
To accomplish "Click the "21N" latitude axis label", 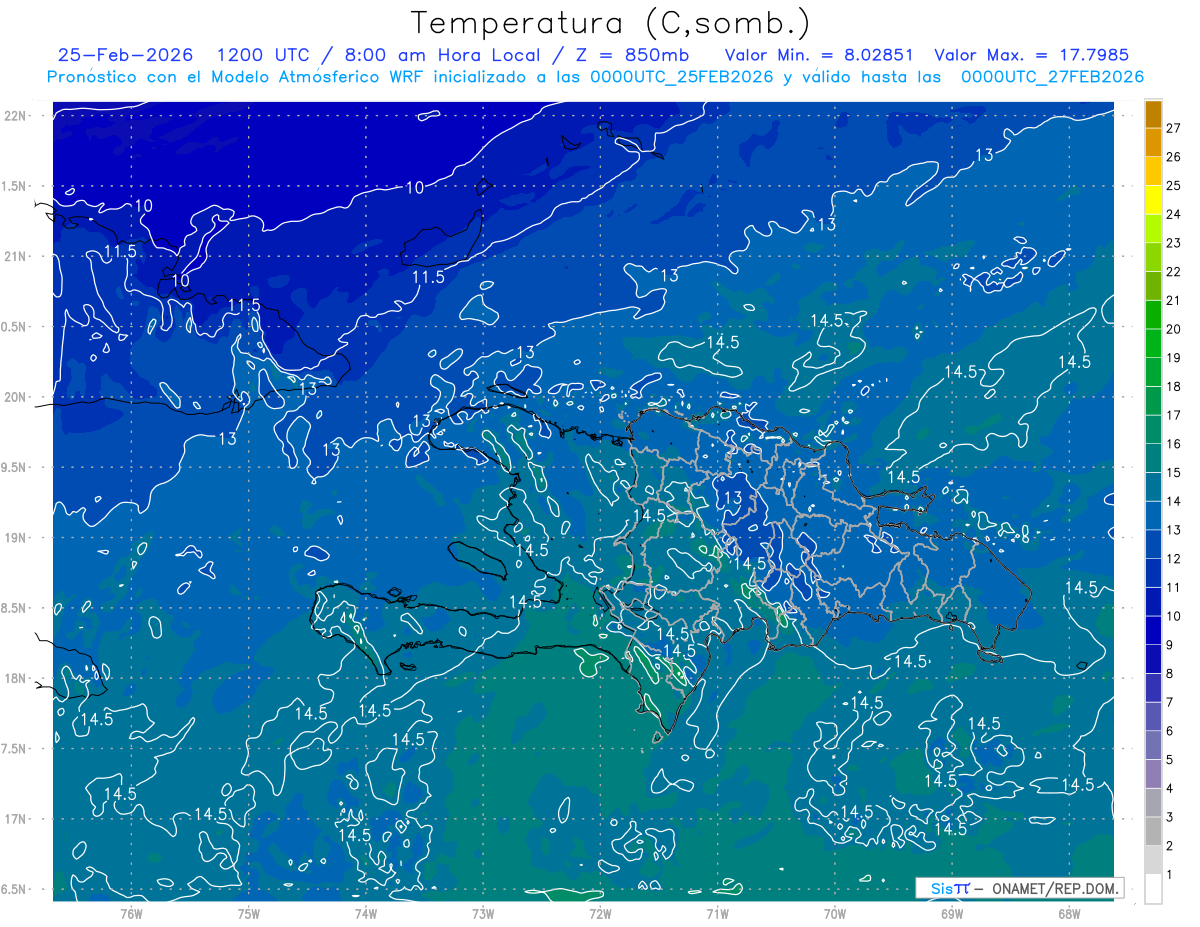I will [x=16, y=256].
